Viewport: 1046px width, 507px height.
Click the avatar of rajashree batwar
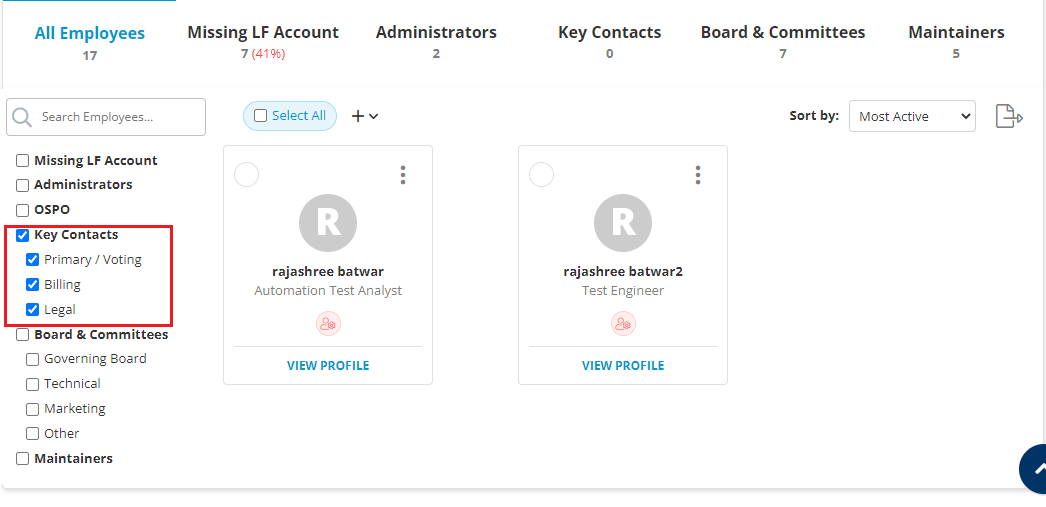[328, 222]
